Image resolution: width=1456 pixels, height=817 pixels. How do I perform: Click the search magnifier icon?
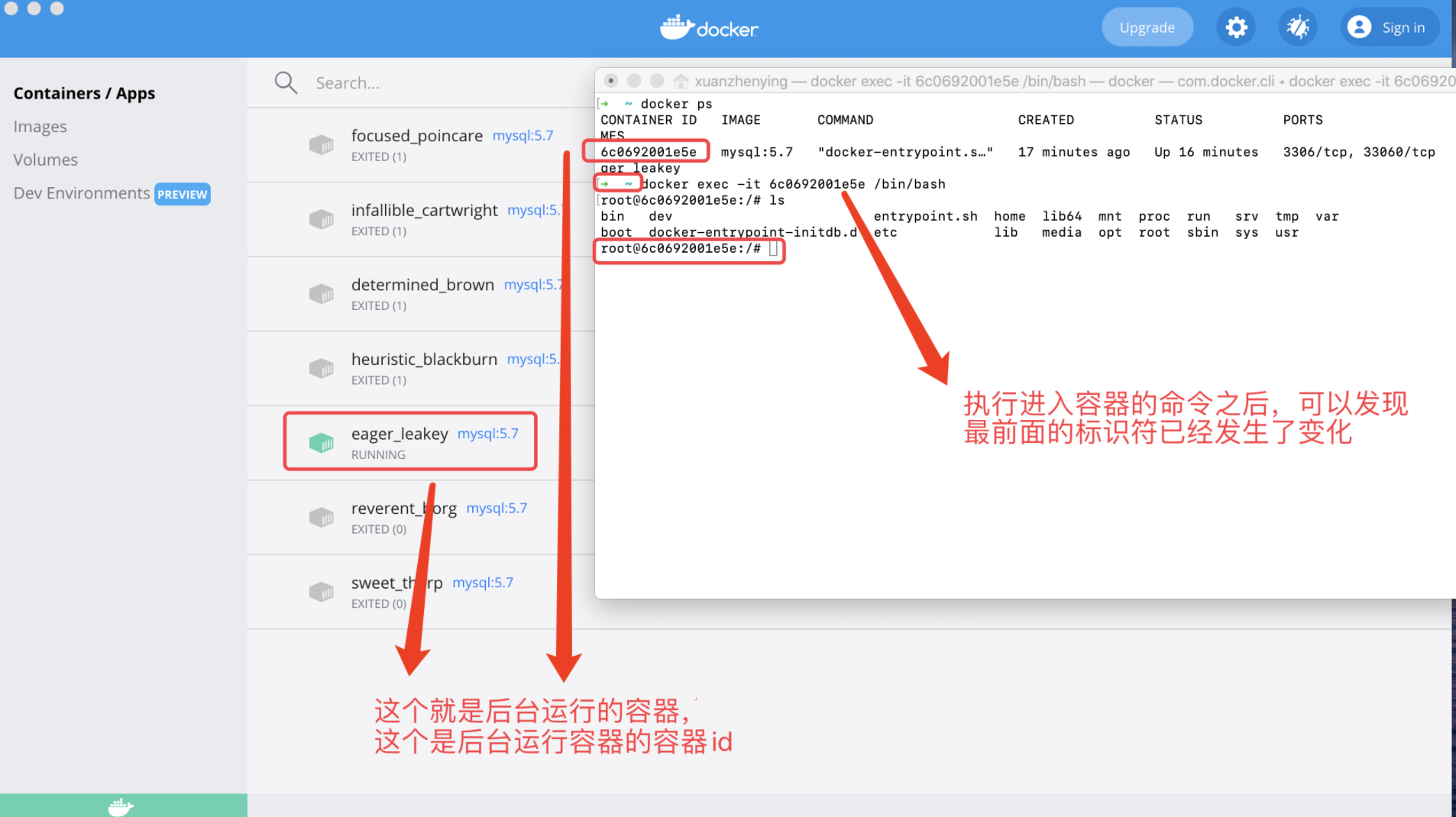pos(286,82)
